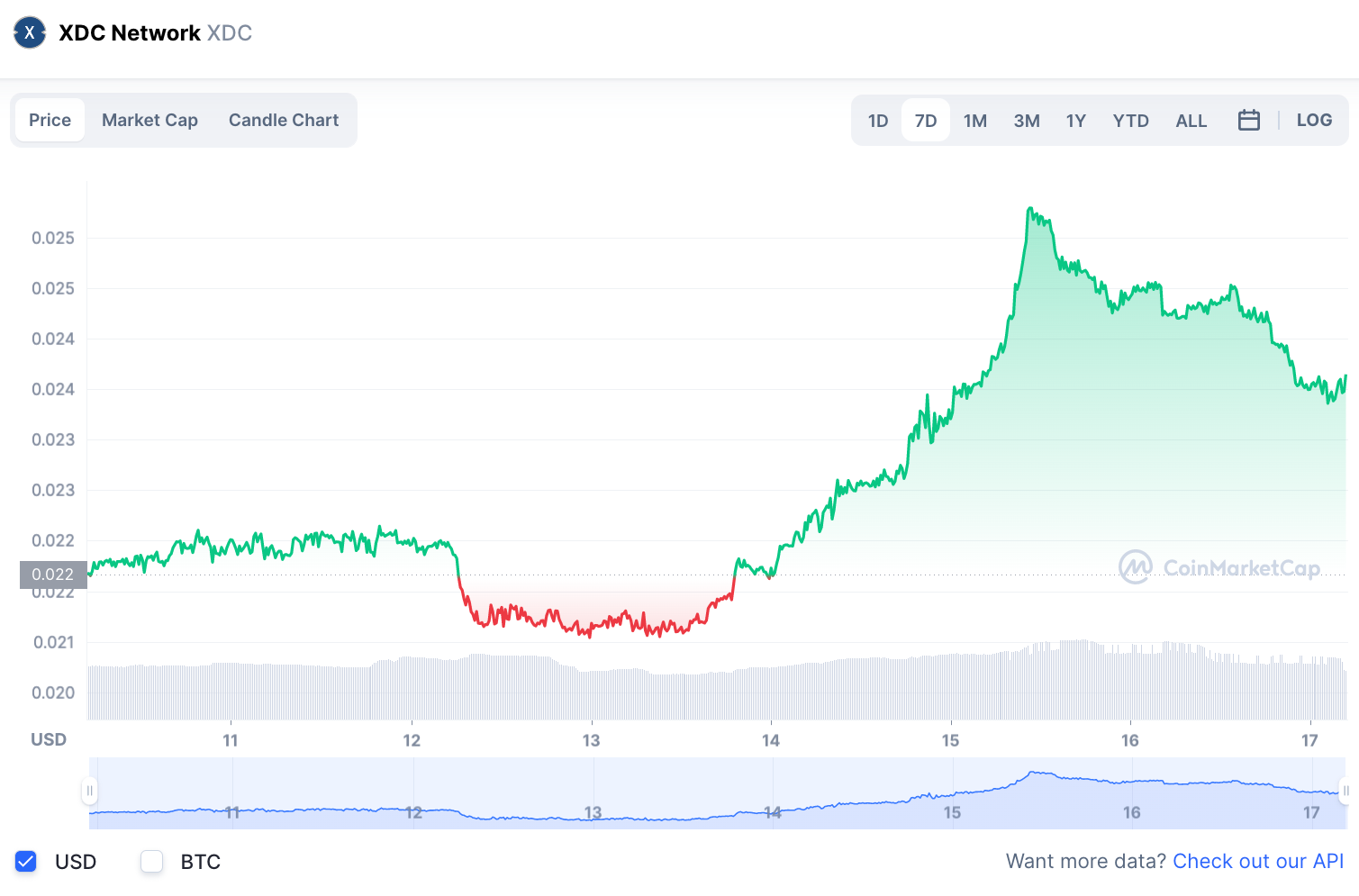Grab the right range selector handle
The image size is (1359, 896).
1345,791
